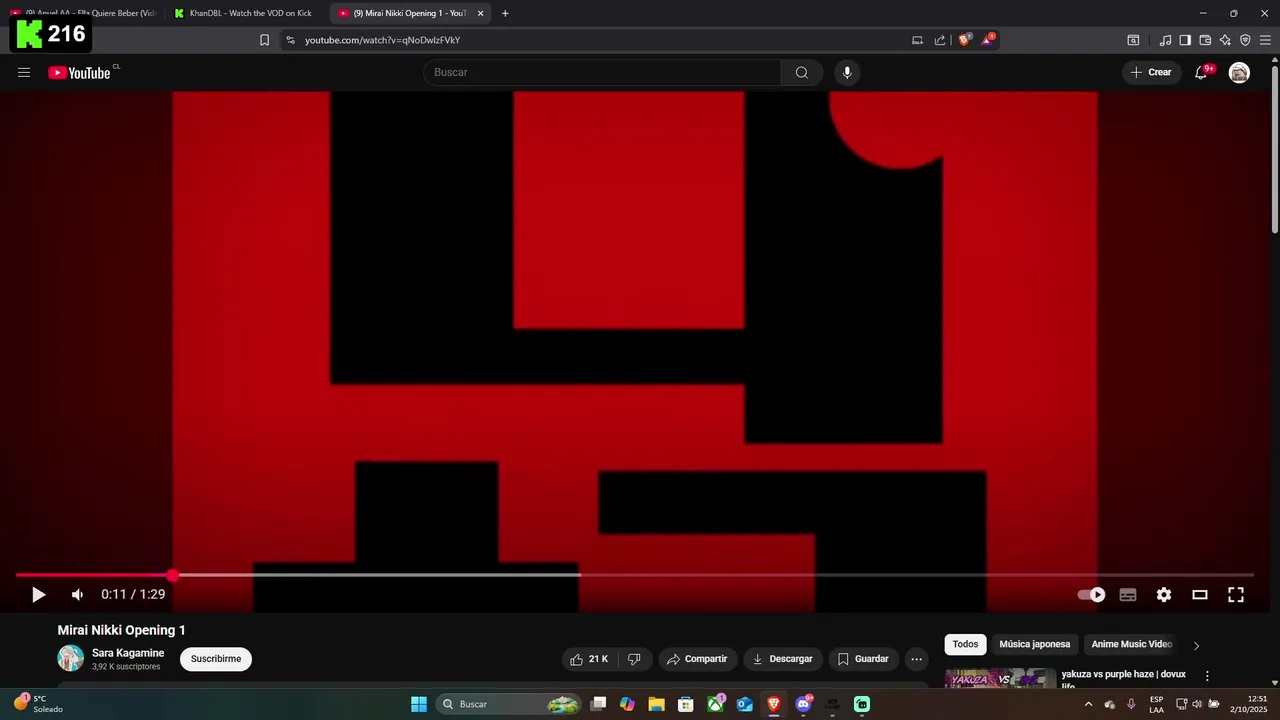Like the video with 21 K thumbs up
Image resolution: width=1280 pixels, height=720 pixels.
pyautogui.click(x=589, y=659)
